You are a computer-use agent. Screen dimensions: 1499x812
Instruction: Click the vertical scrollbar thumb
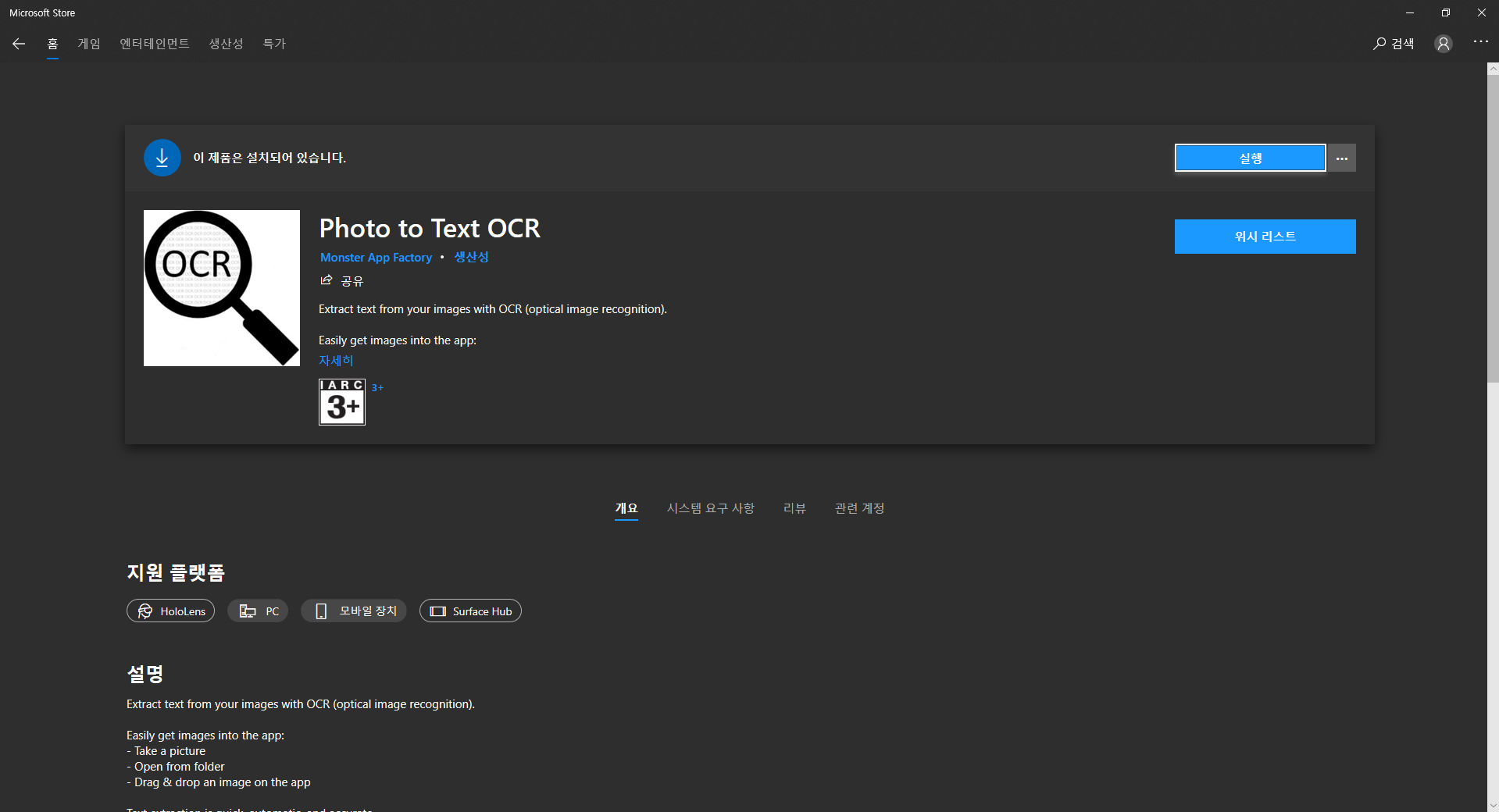click(x=1493, y=229)
